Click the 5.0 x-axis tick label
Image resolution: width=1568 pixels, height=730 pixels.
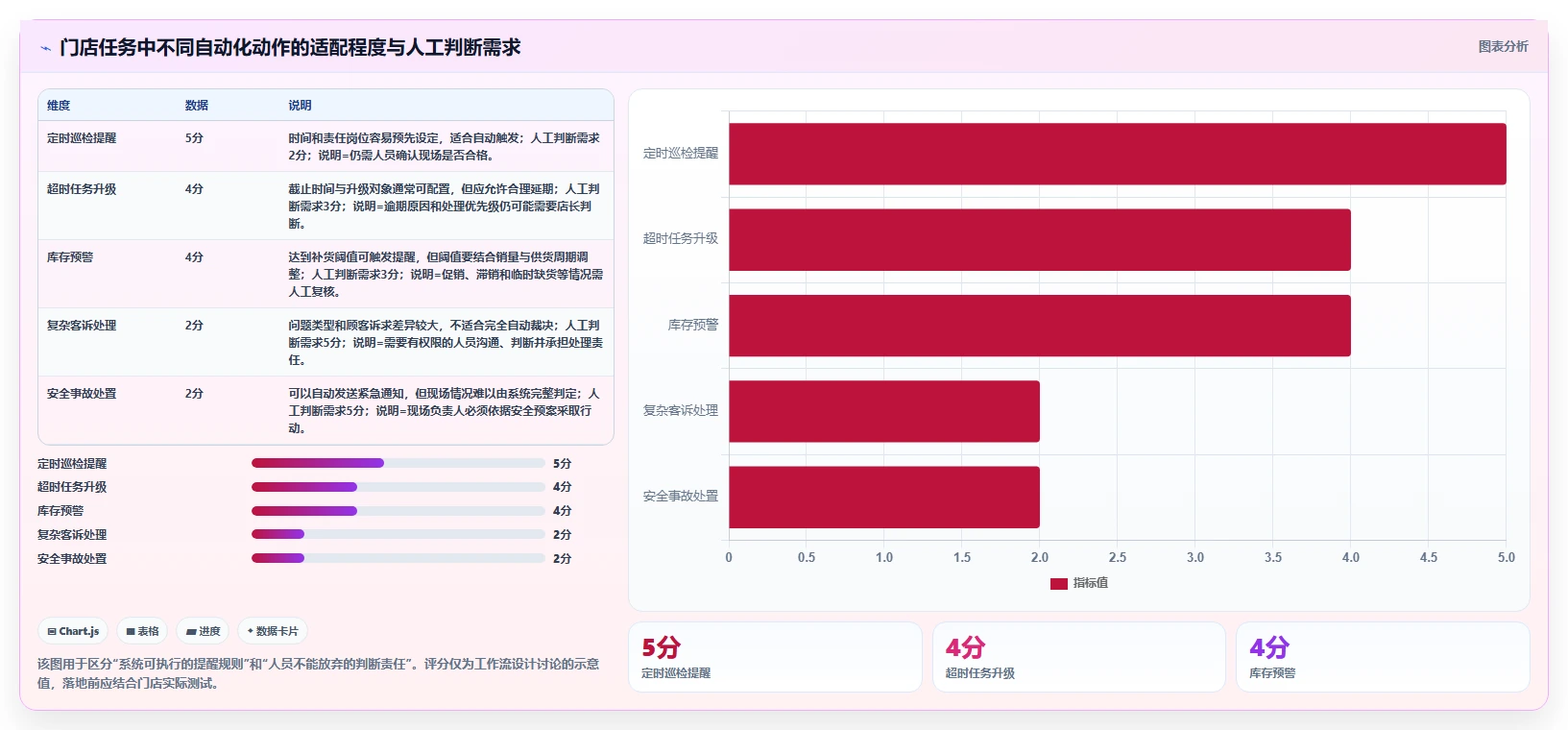(1506, 557)
